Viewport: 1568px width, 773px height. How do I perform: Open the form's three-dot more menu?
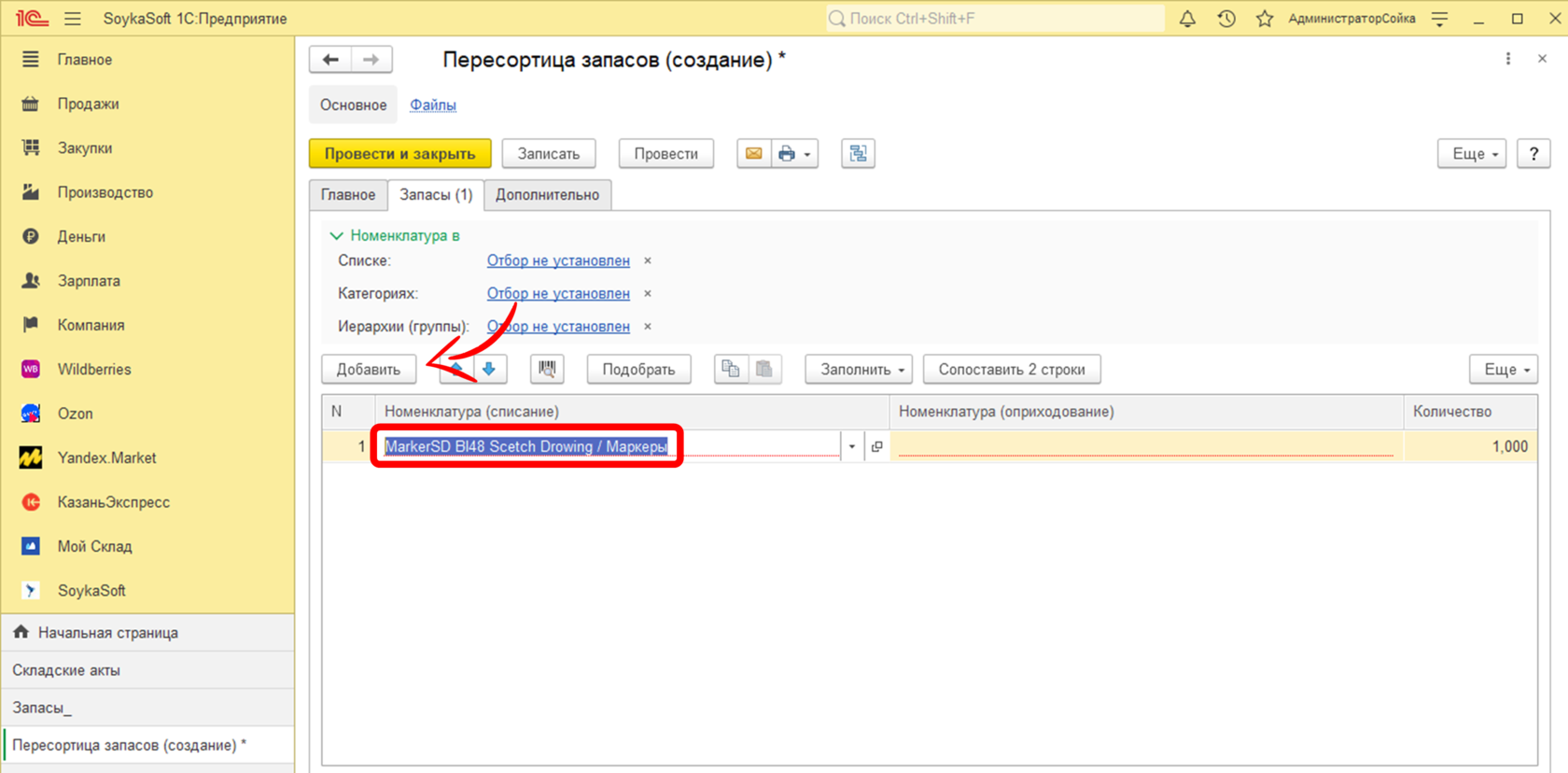(1508, 59)
